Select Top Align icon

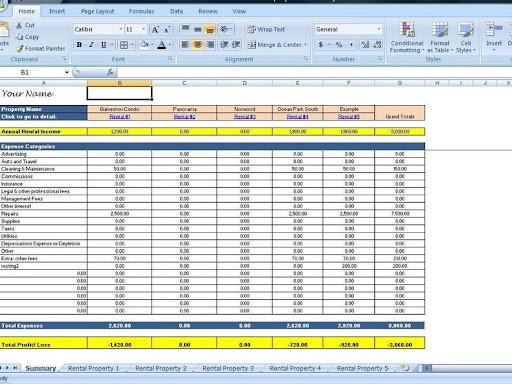point(185,29)
